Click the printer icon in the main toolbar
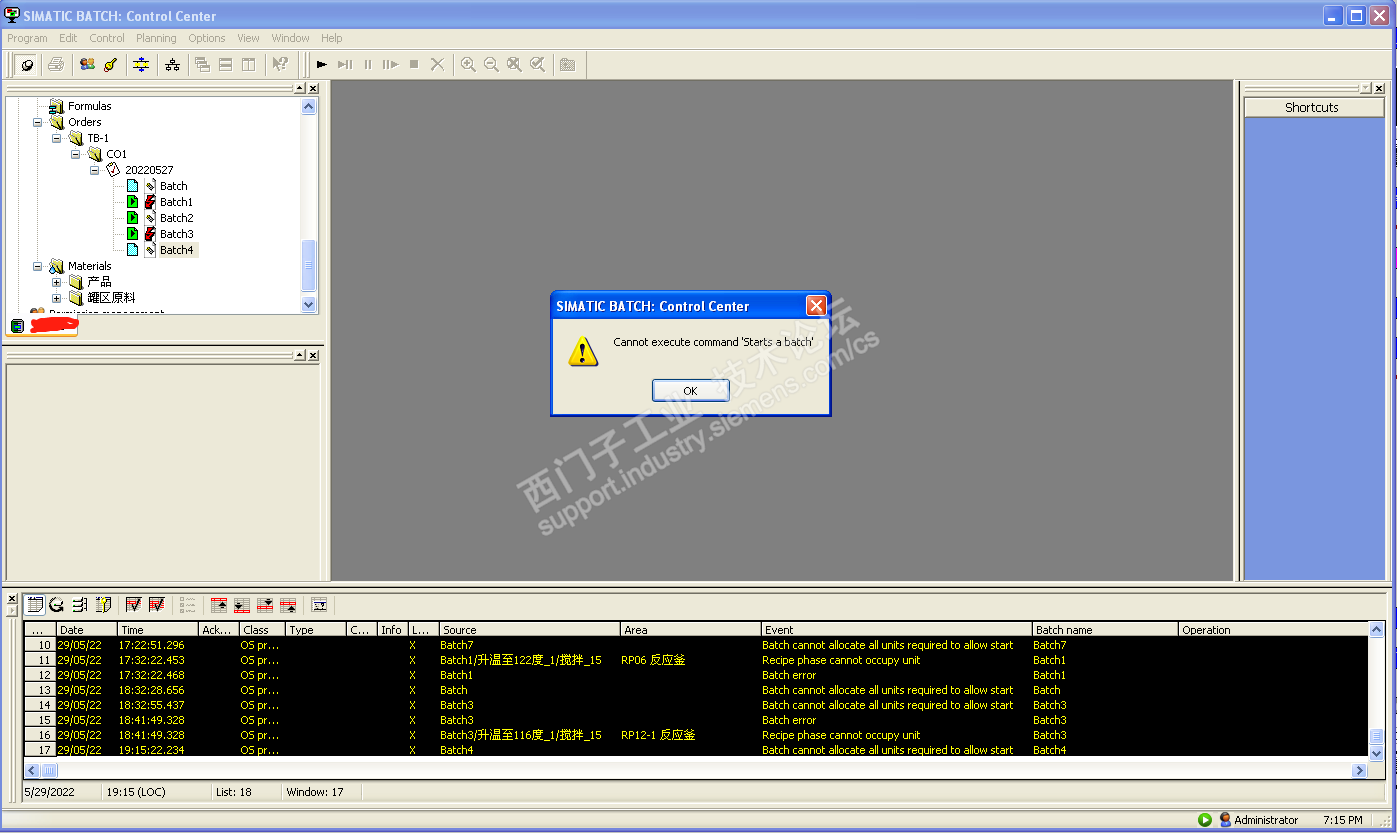 click(x=56, y=64)
